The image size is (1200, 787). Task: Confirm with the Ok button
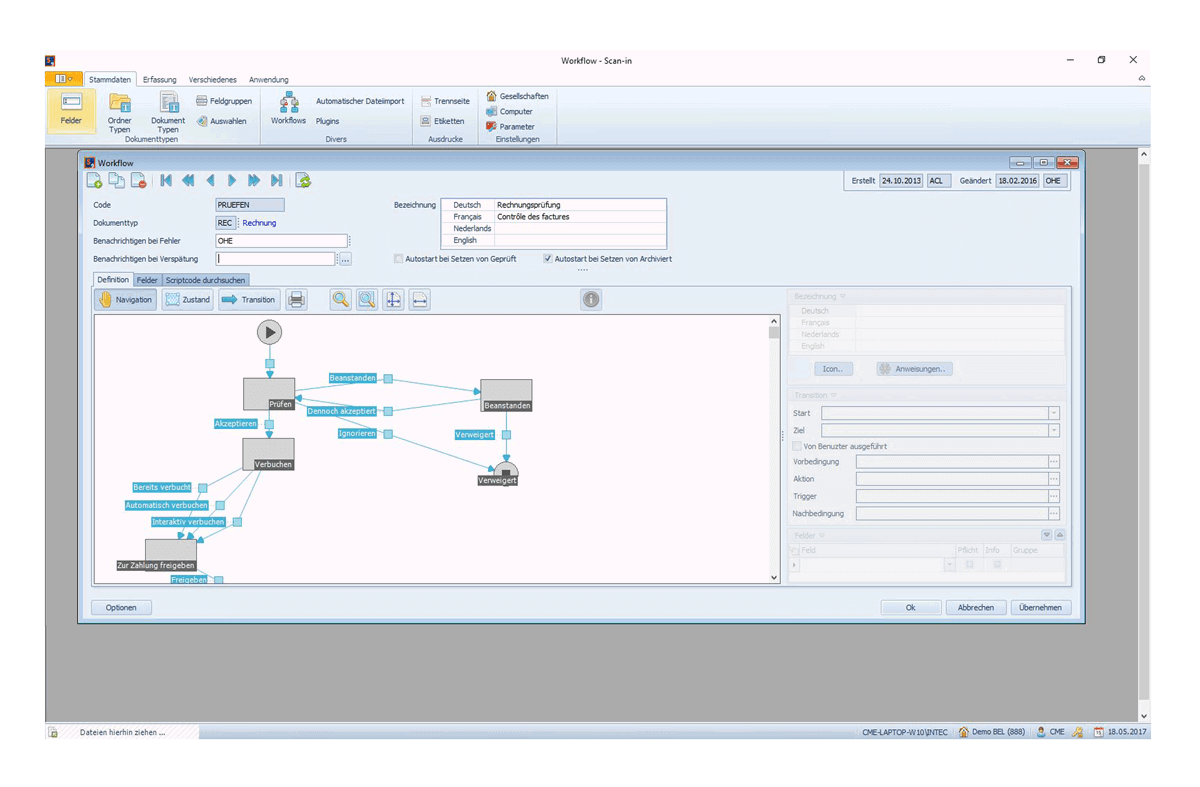[x=910, y=607]
